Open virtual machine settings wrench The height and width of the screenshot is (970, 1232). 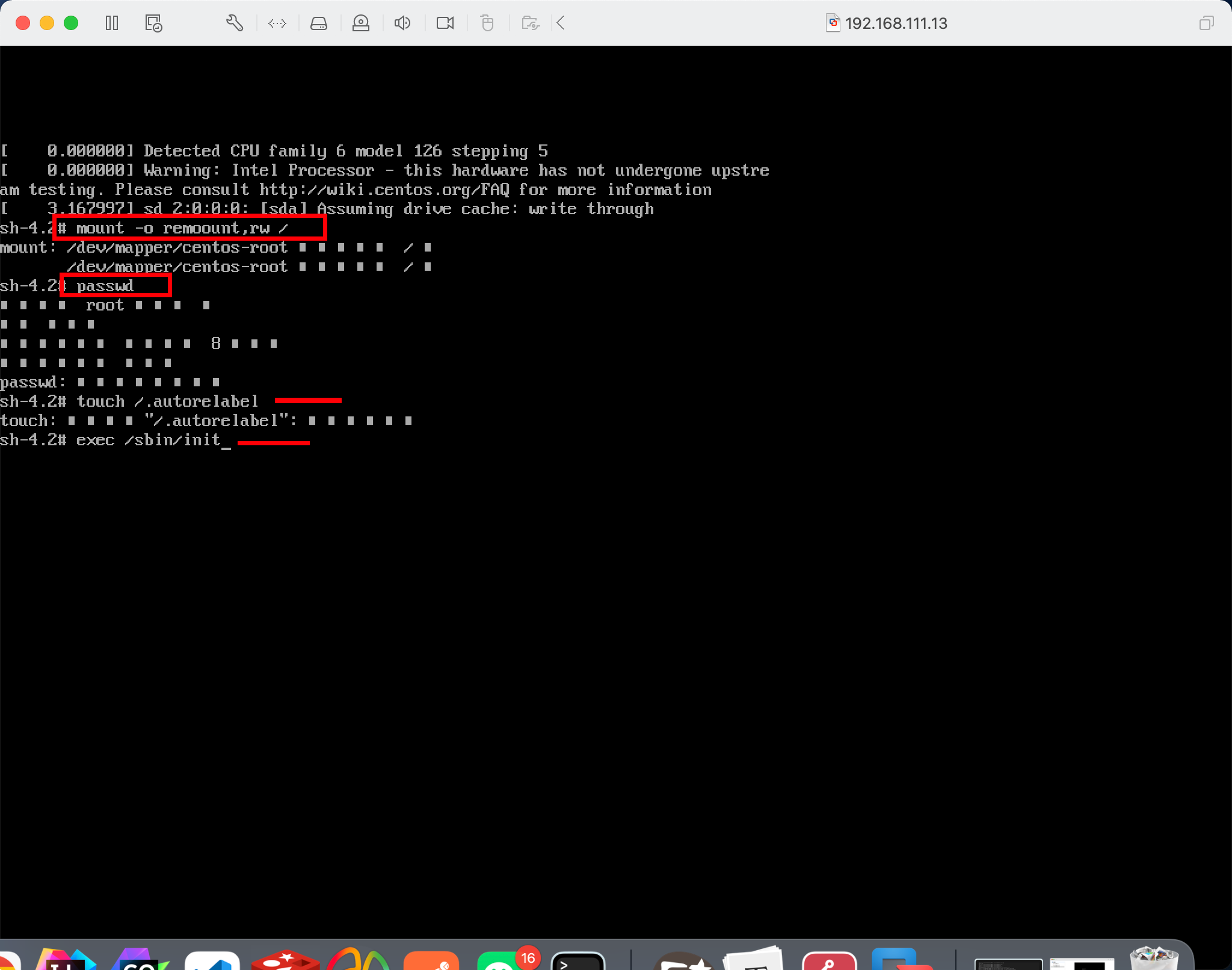[234, 23]
